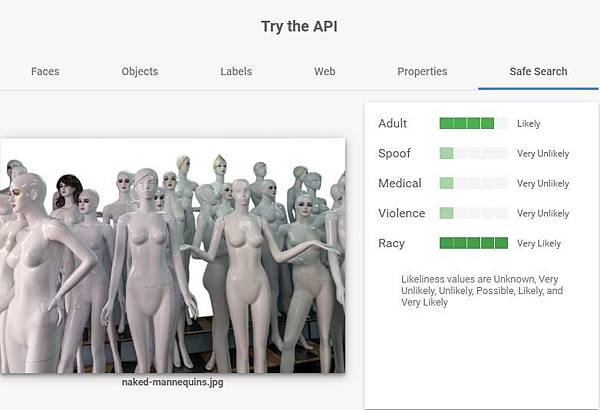Click the Spoof category label
600x410 pixels.
(x=394, y=153)
